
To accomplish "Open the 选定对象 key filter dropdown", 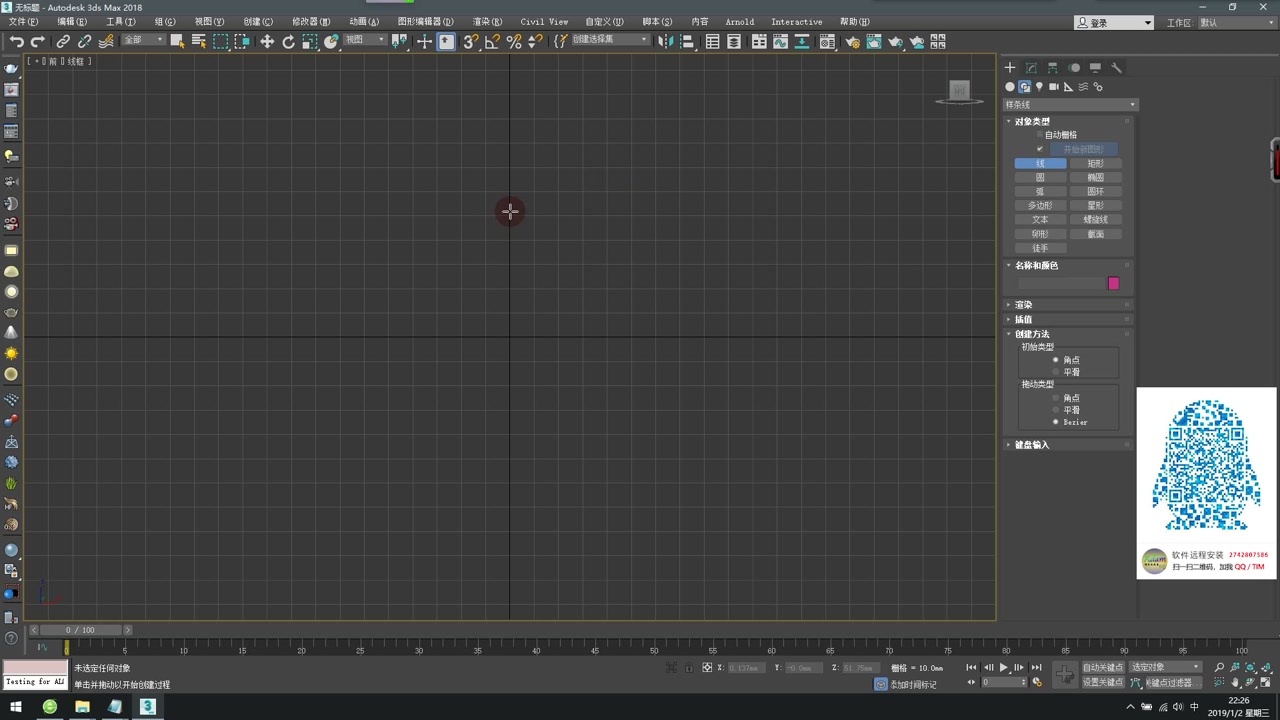I will point(1165,668).
